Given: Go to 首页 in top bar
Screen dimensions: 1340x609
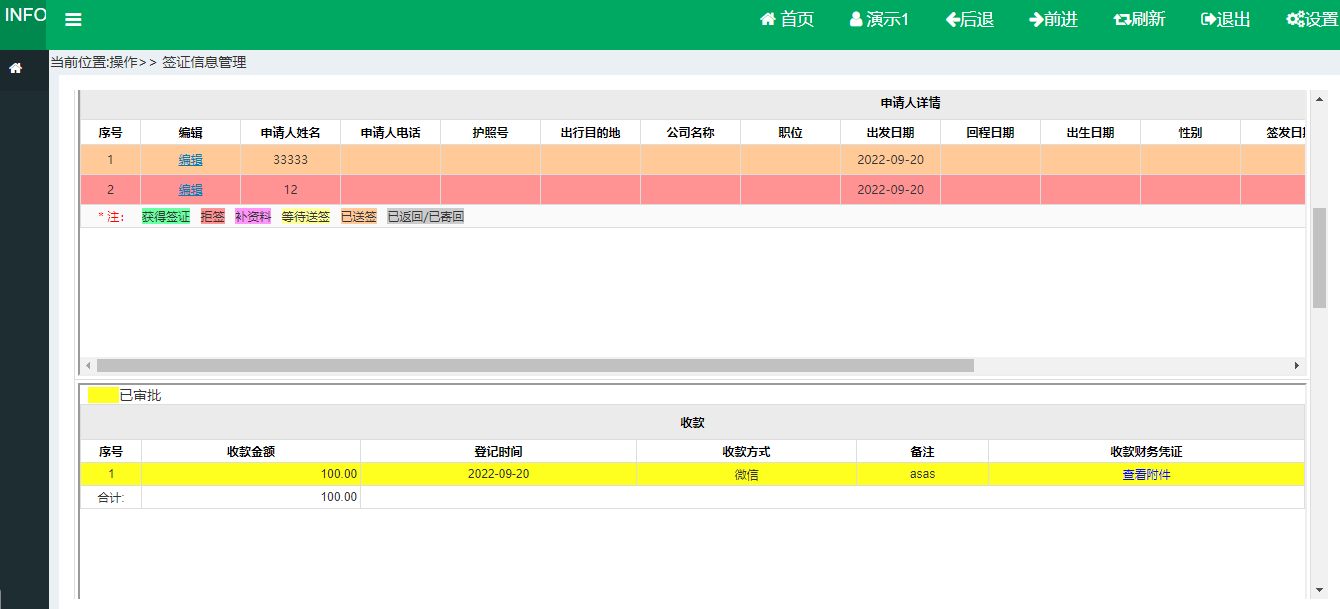Looking at the screenshot, I should [x=787, y=20].
